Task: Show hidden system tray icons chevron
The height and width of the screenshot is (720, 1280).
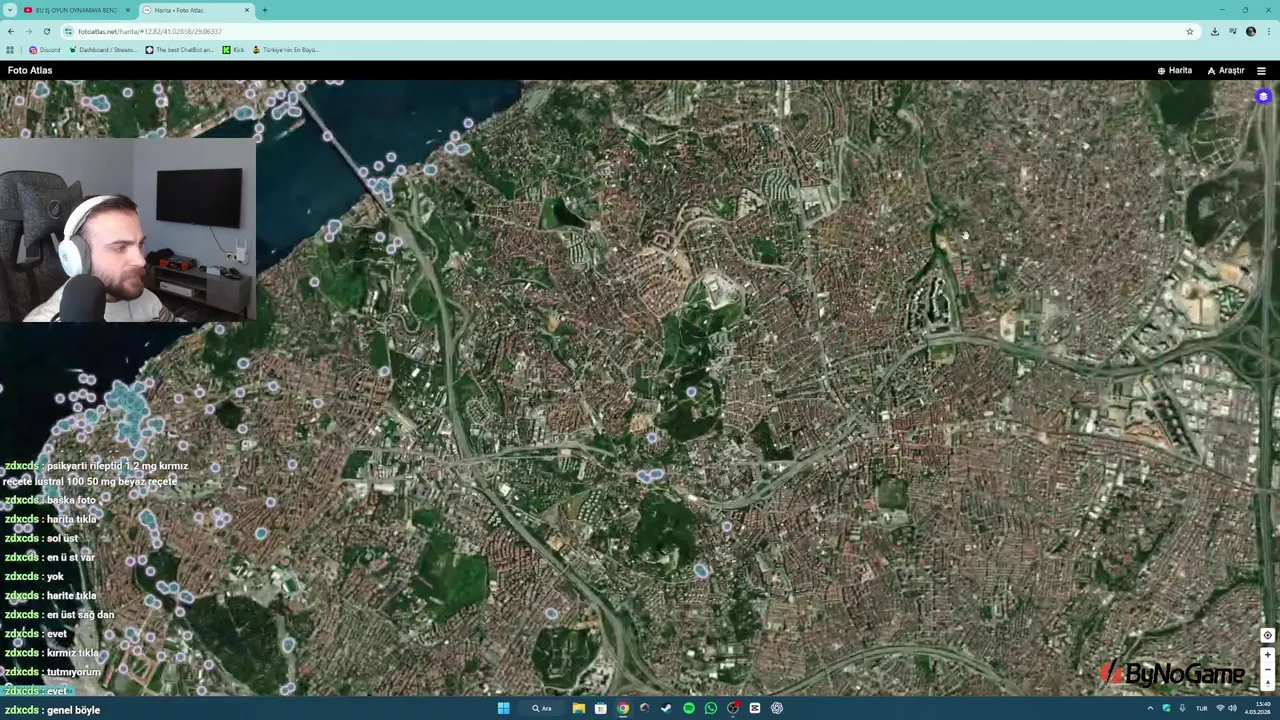Action: pyautogui.click(x=1151, y=708)
